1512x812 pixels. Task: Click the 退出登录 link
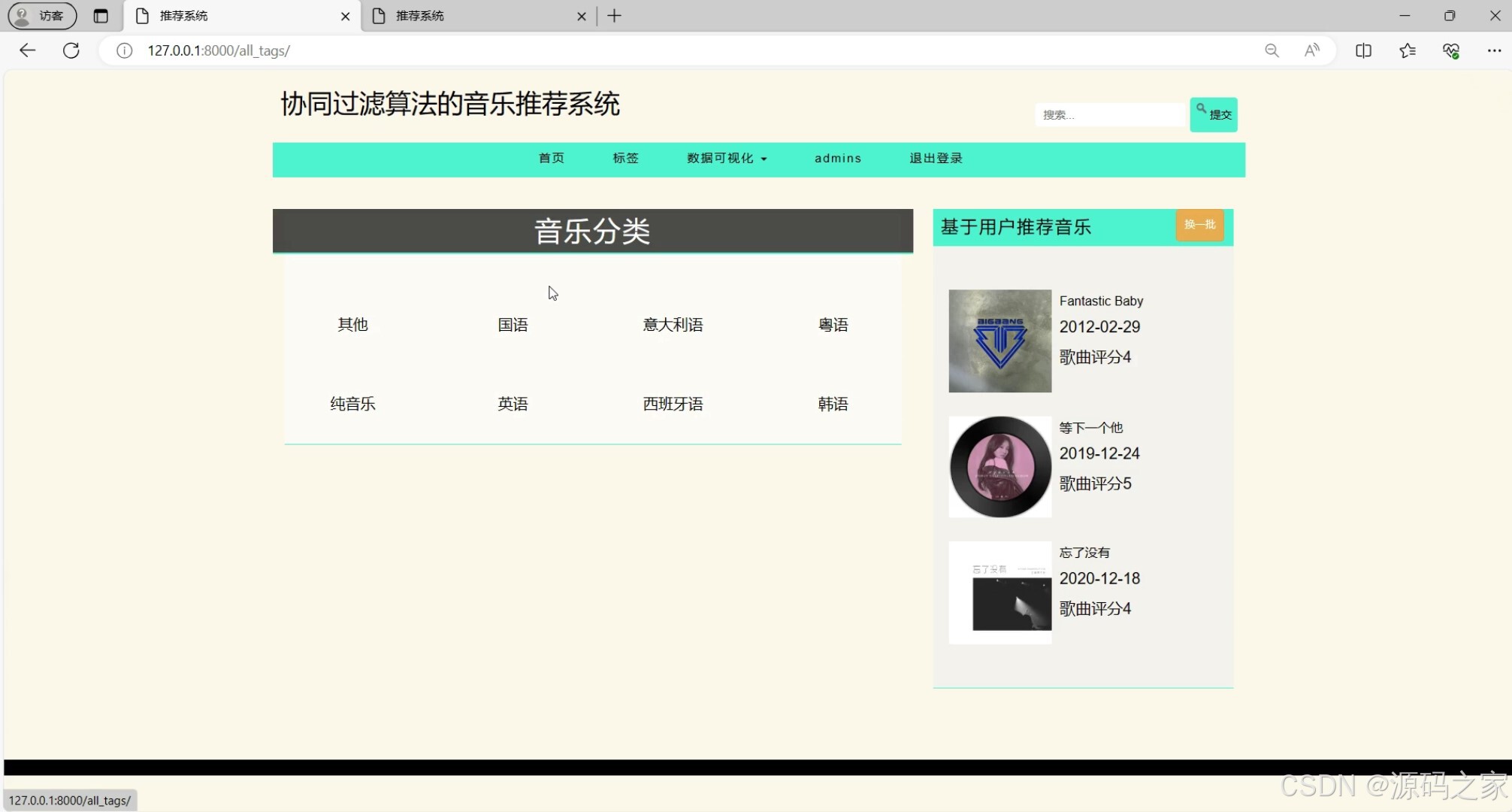(x=935, y=159)
